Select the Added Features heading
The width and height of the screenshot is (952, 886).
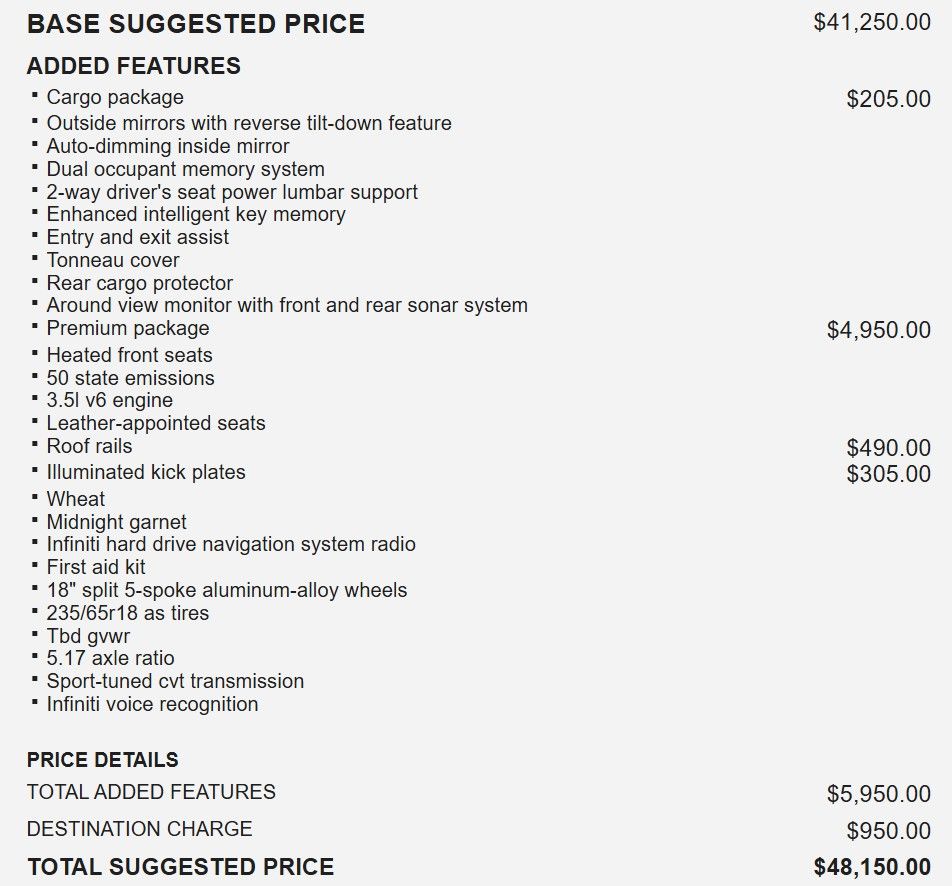pyautogui.click(x=133, y=66)
